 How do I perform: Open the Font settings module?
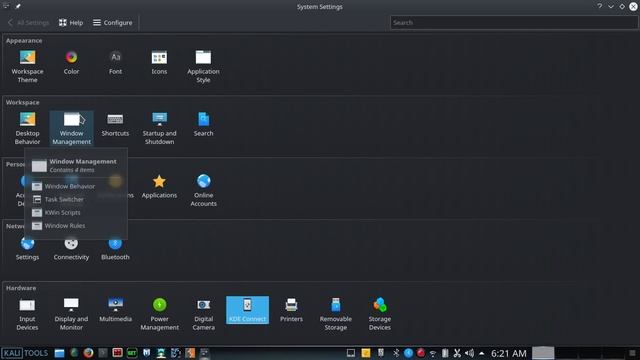116,62
